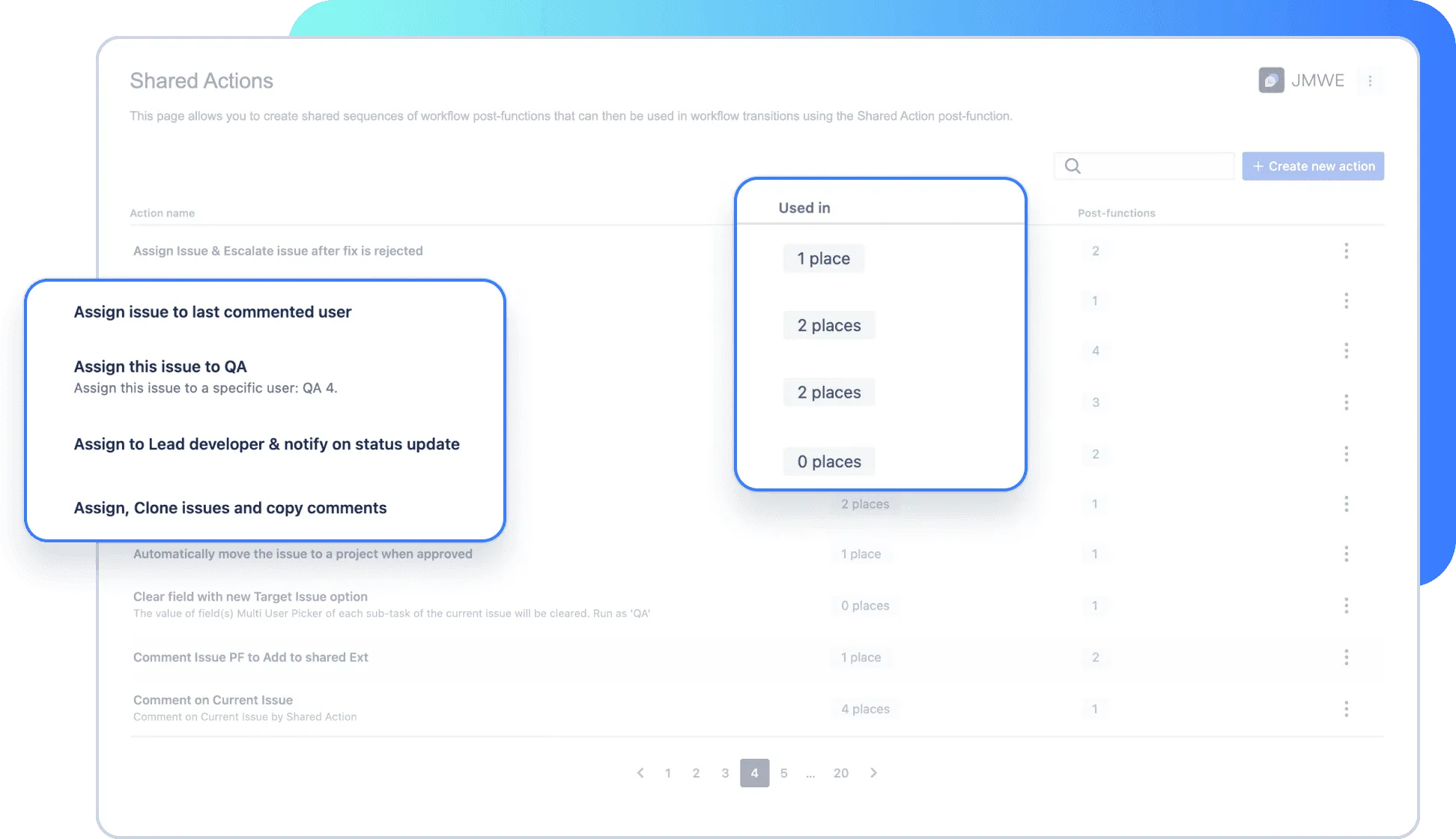1456x839 pixels.
Task: Open Assign this issue to QA action
Action: point(160,366)
